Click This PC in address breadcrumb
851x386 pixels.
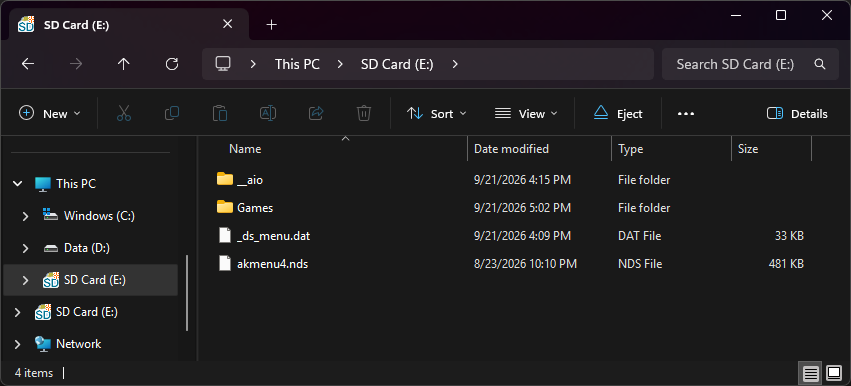click(x=297, y=64)
